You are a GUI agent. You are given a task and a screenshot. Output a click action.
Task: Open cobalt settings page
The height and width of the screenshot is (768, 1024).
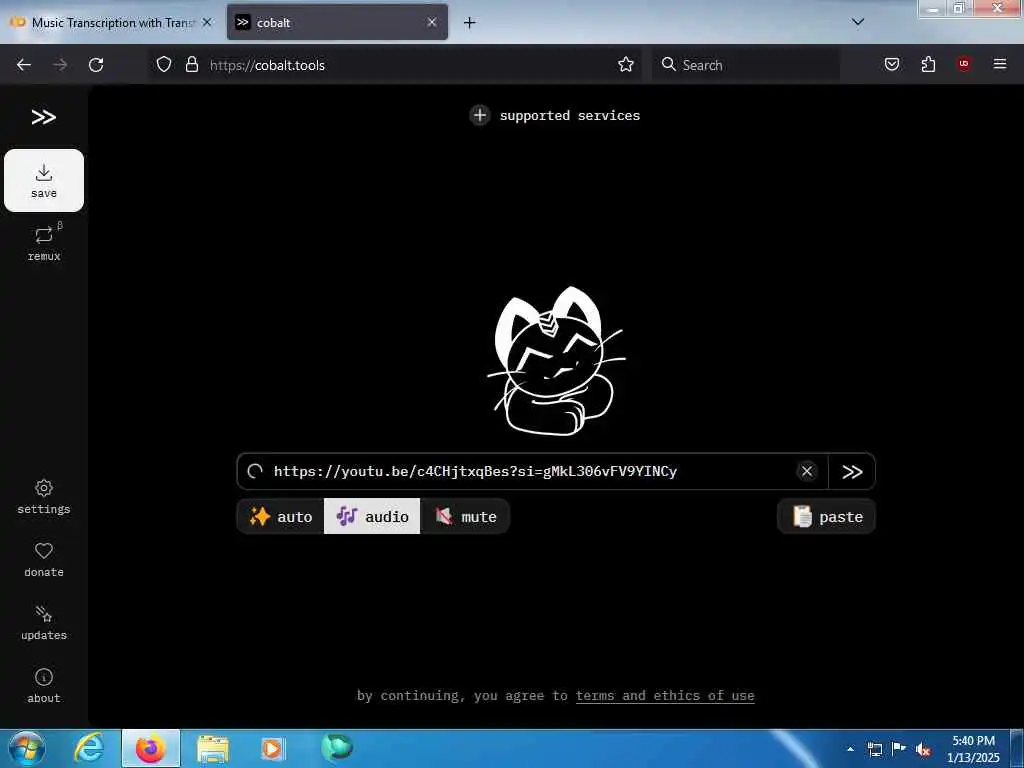pos(44,497)
